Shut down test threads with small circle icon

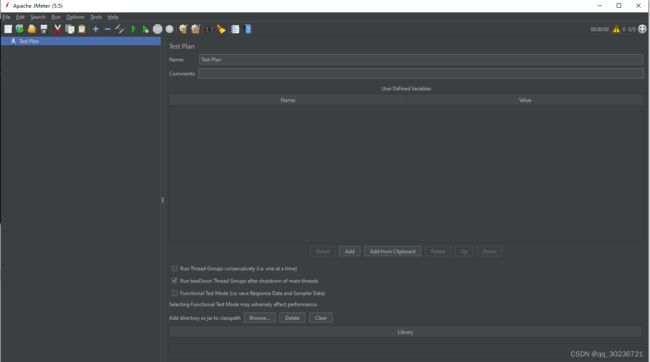point(170,29)
